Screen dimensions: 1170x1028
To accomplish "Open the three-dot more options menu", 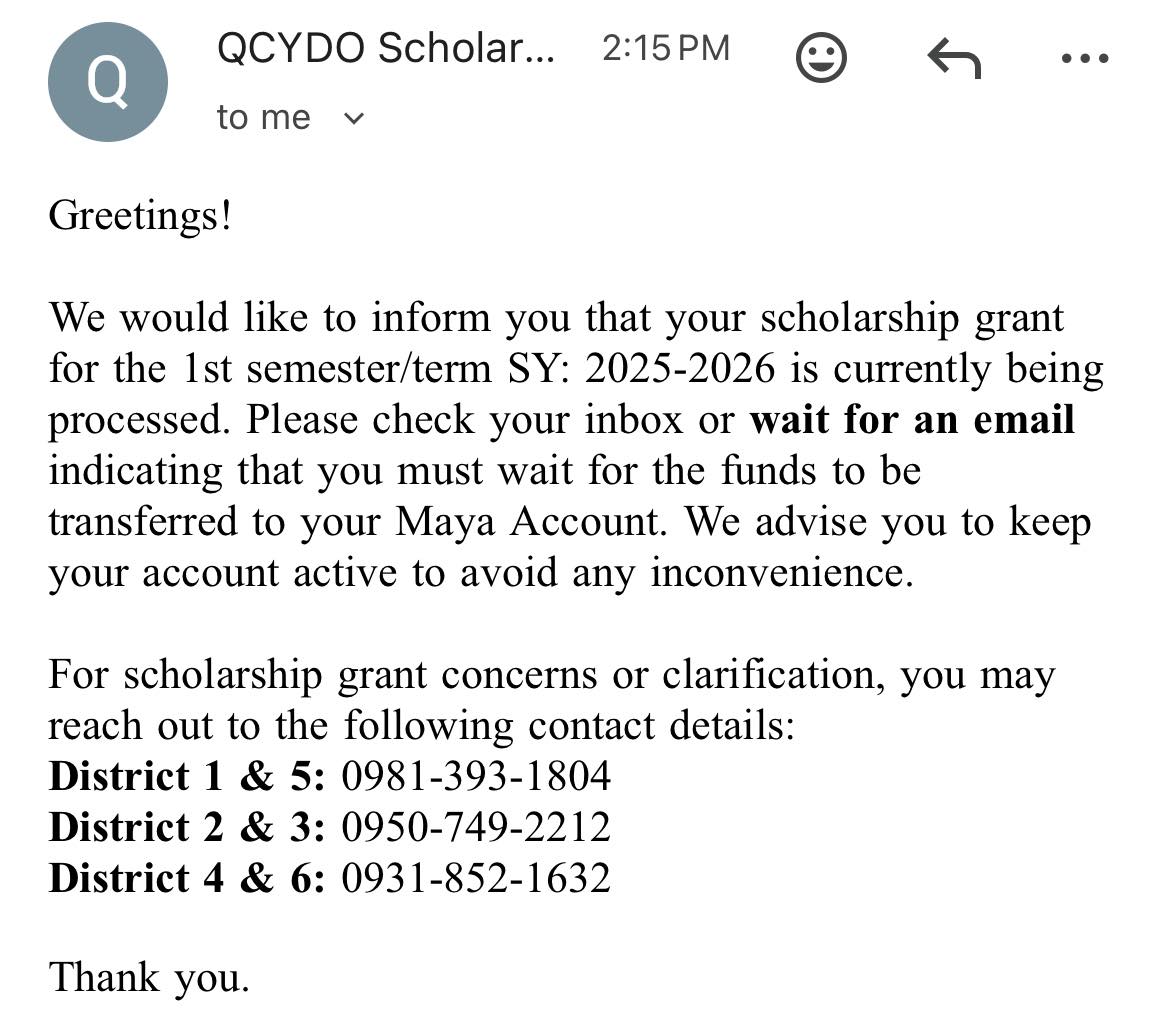I will tap(1085, 58).
